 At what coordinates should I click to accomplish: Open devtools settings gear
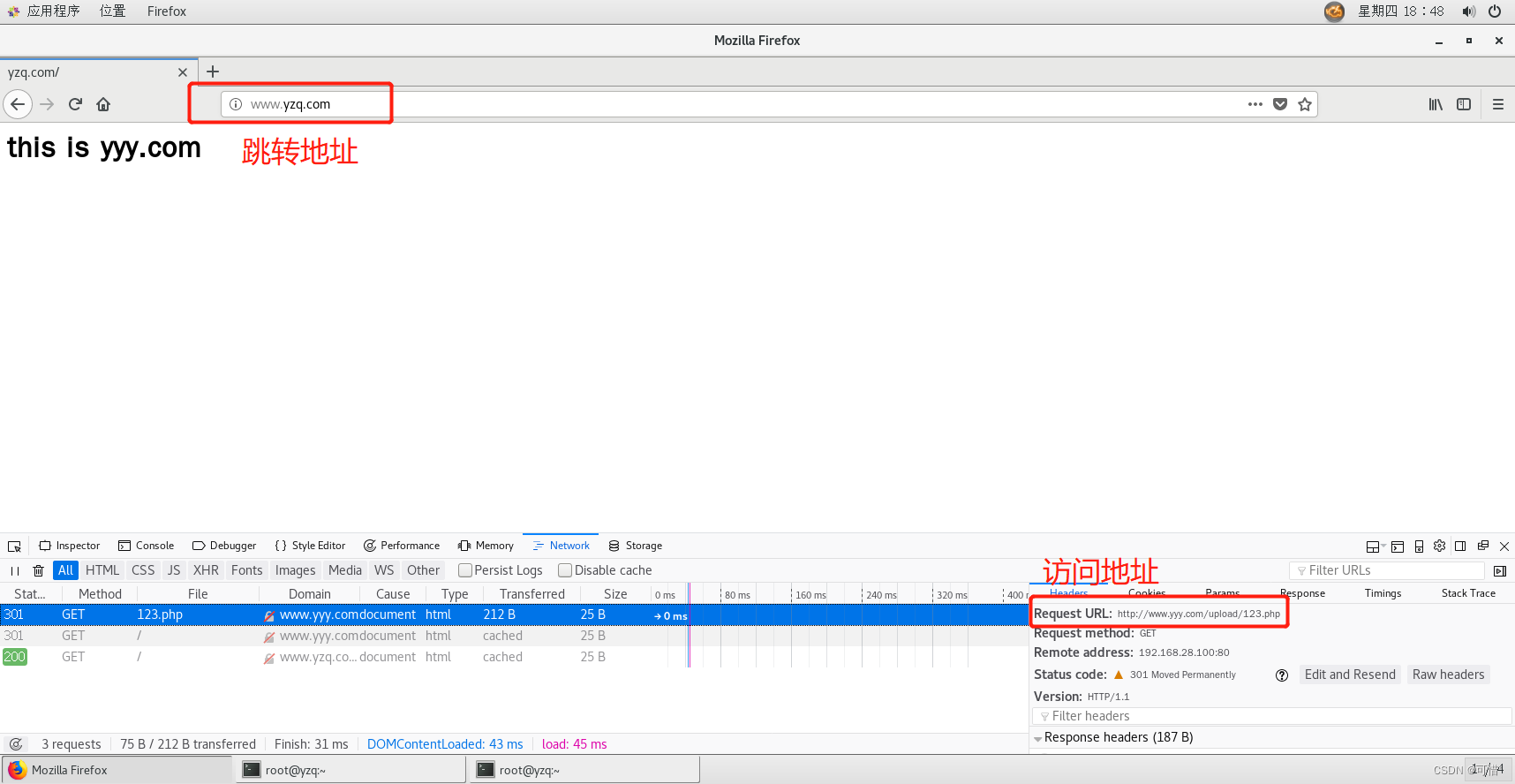click(x=1440, y=546)
